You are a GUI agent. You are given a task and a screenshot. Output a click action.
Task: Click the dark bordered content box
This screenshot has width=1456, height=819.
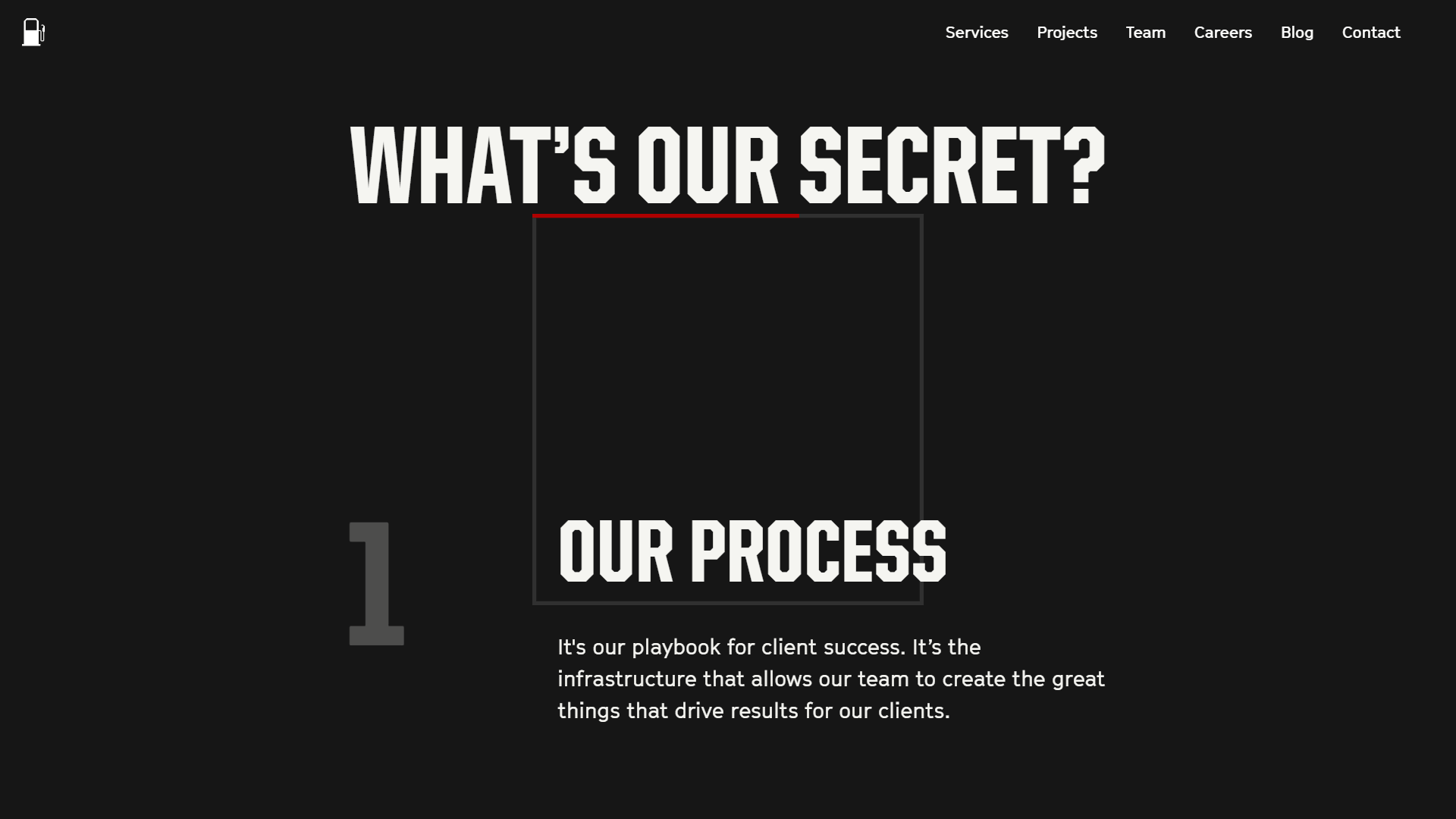click(727, 409)
